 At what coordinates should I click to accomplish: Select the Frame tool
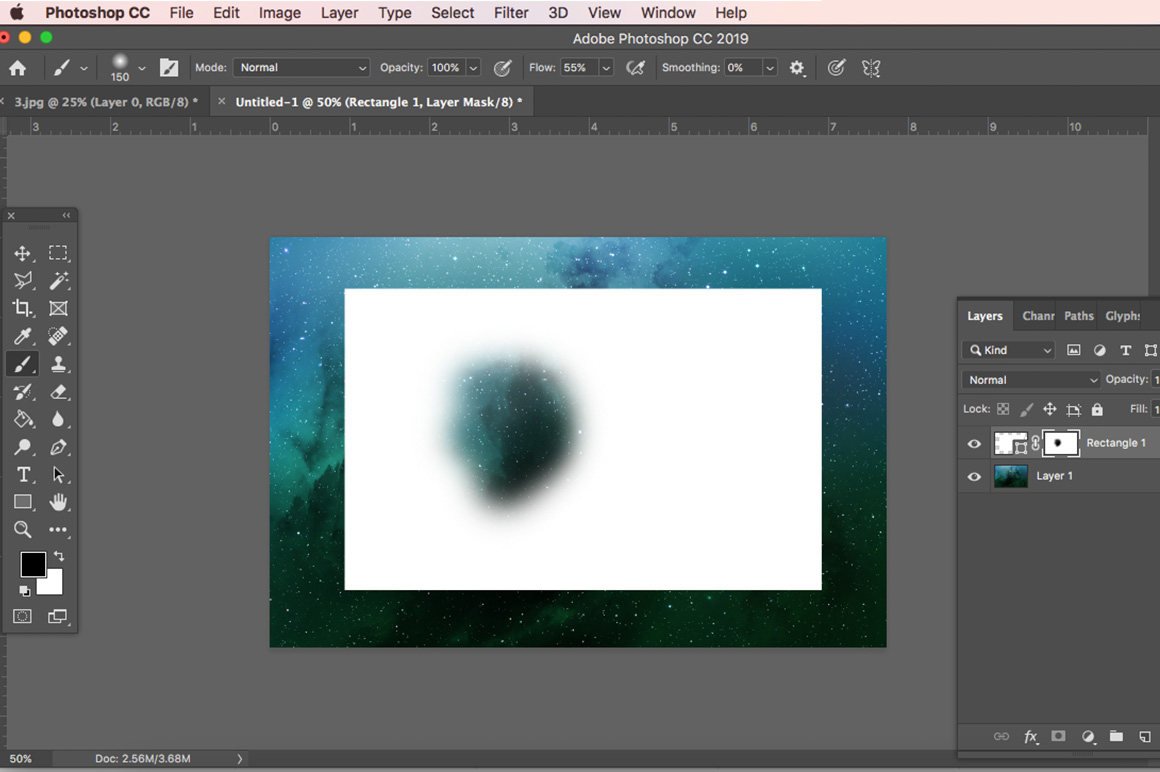58,308
